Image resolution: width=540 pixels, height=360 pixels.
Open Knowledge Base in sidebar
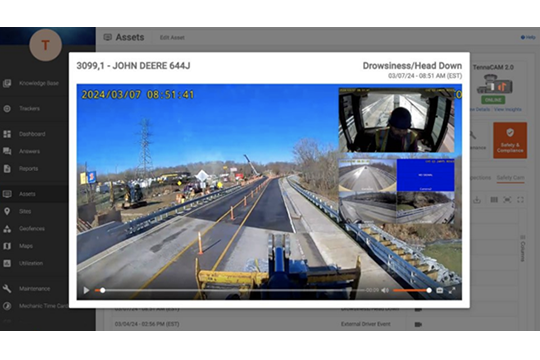[39, 83]
